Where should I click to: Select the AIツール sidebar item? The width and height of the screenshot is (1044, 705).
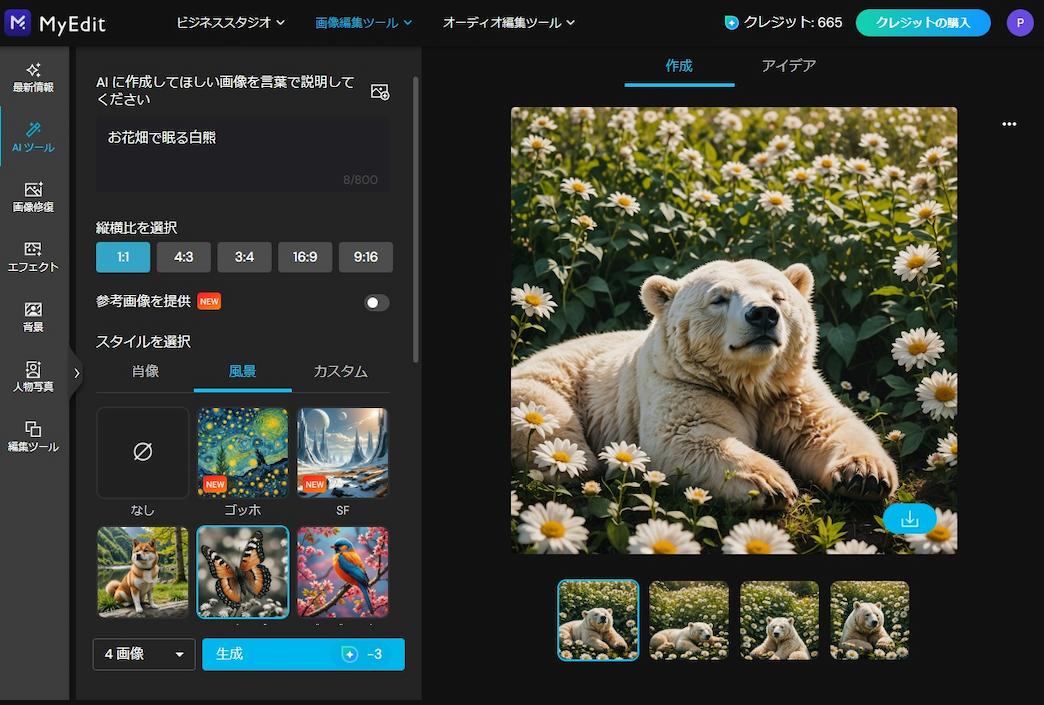click(x=33, y=137)
